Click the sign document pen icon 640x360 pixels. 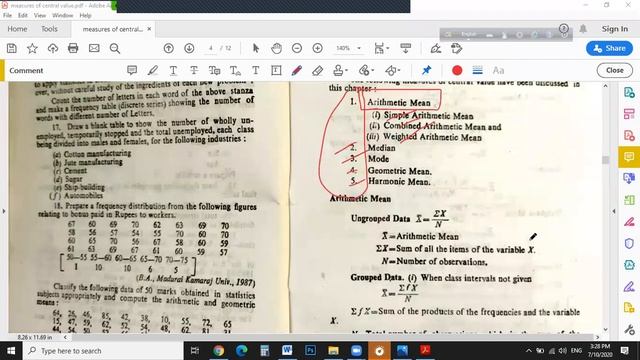pos(436,49)
